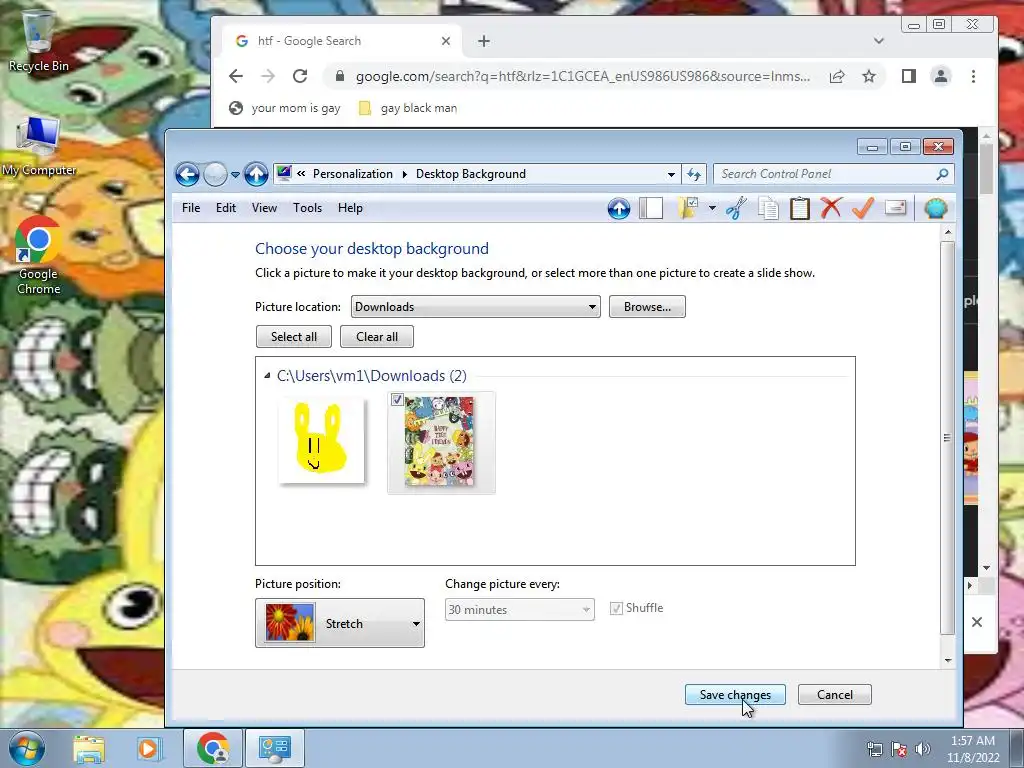Select the Google Chrome desktop shortcut
The height and width of the screenshot is (768, 1024).
tap(39, 255)
